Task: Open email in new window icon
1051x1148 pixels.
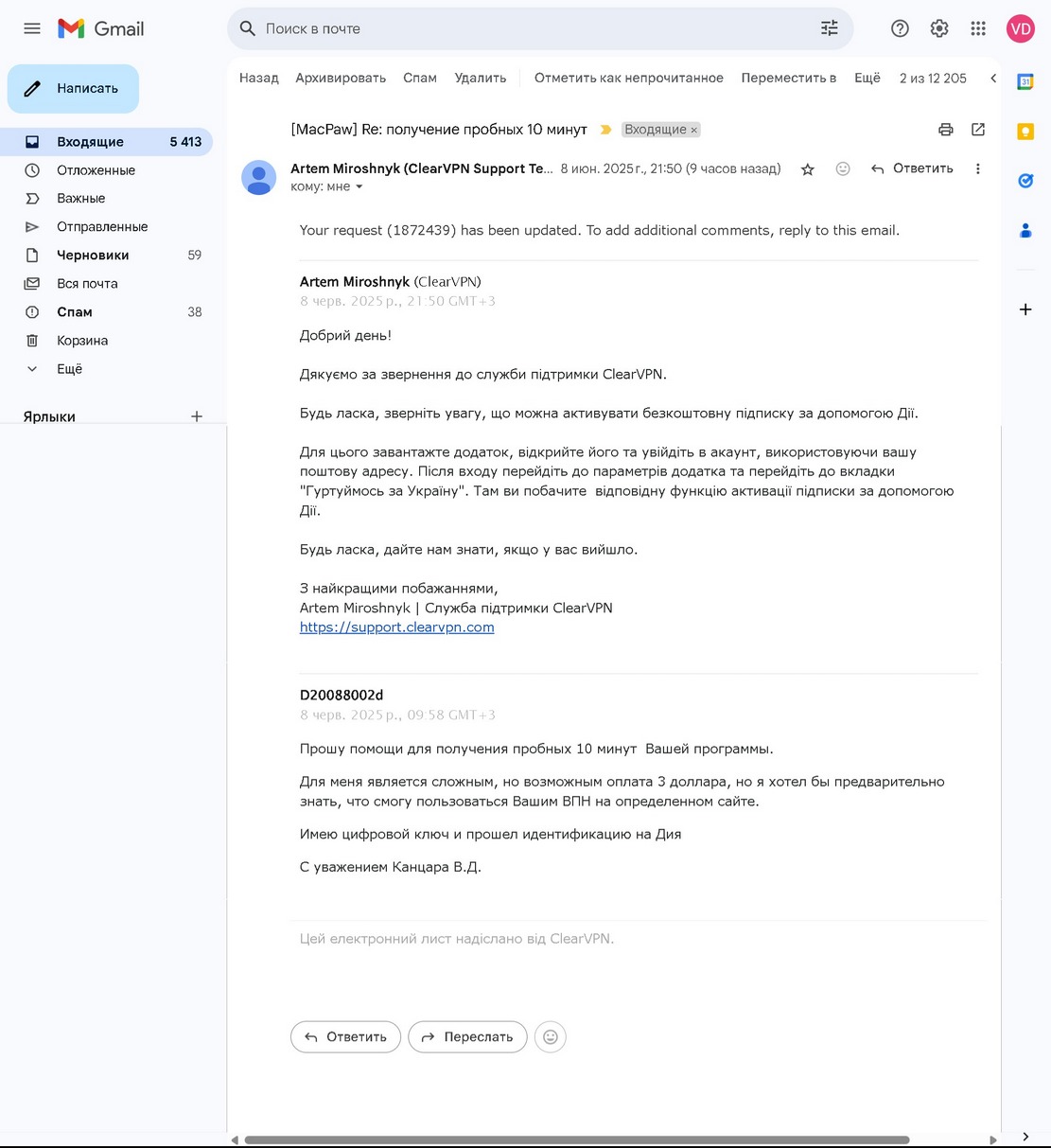Action: coord(978,130)
